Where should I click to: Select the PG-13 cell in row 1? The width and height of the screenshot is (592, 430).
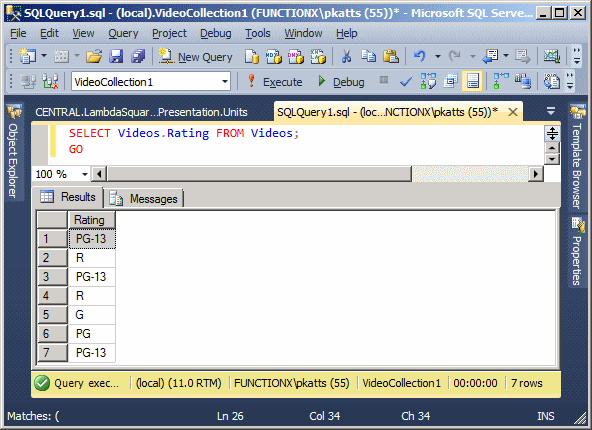pos(92,239)
